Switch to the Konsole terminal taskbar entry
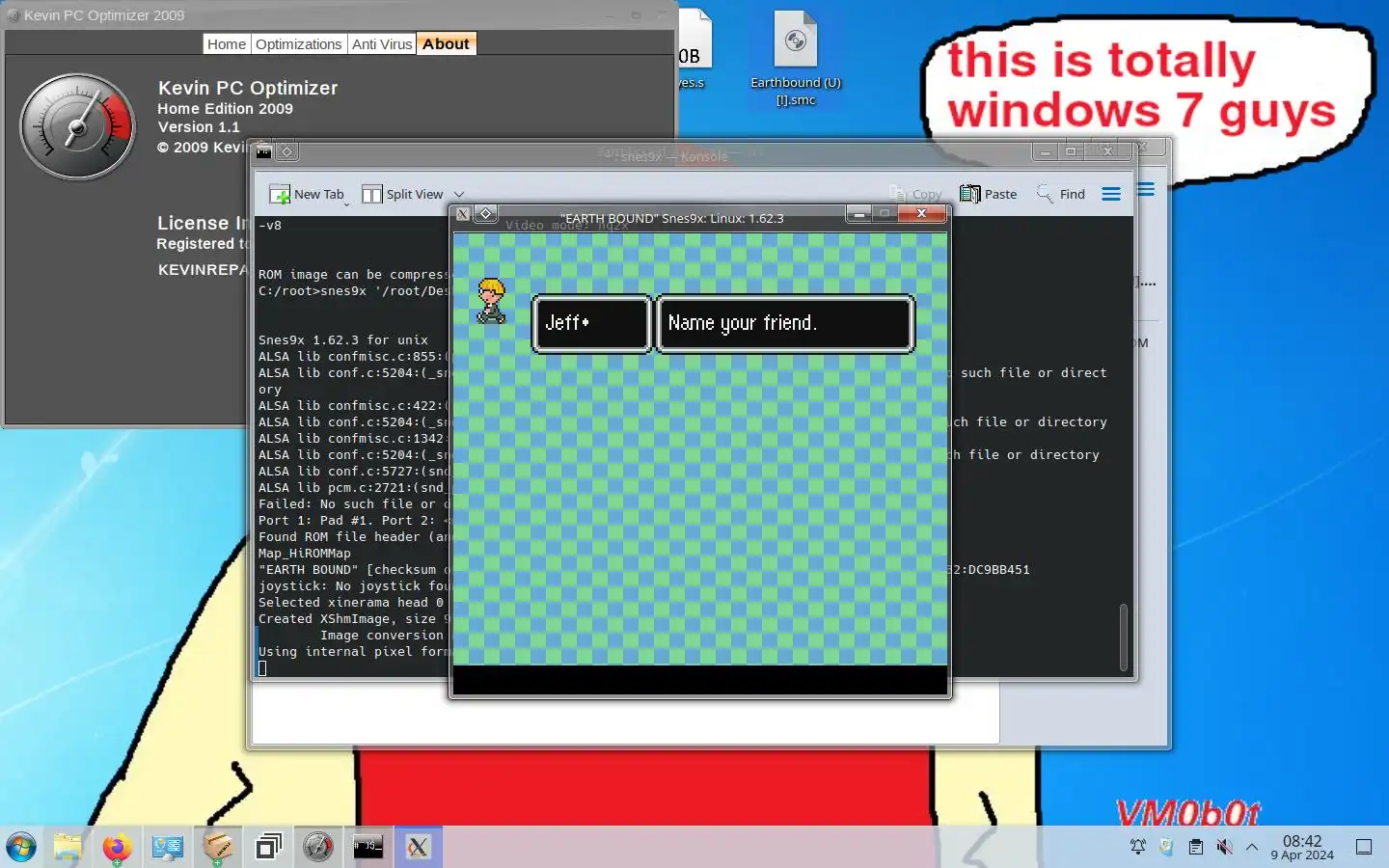This screenshot has width=1389, height=868. [x=368, y=848]
